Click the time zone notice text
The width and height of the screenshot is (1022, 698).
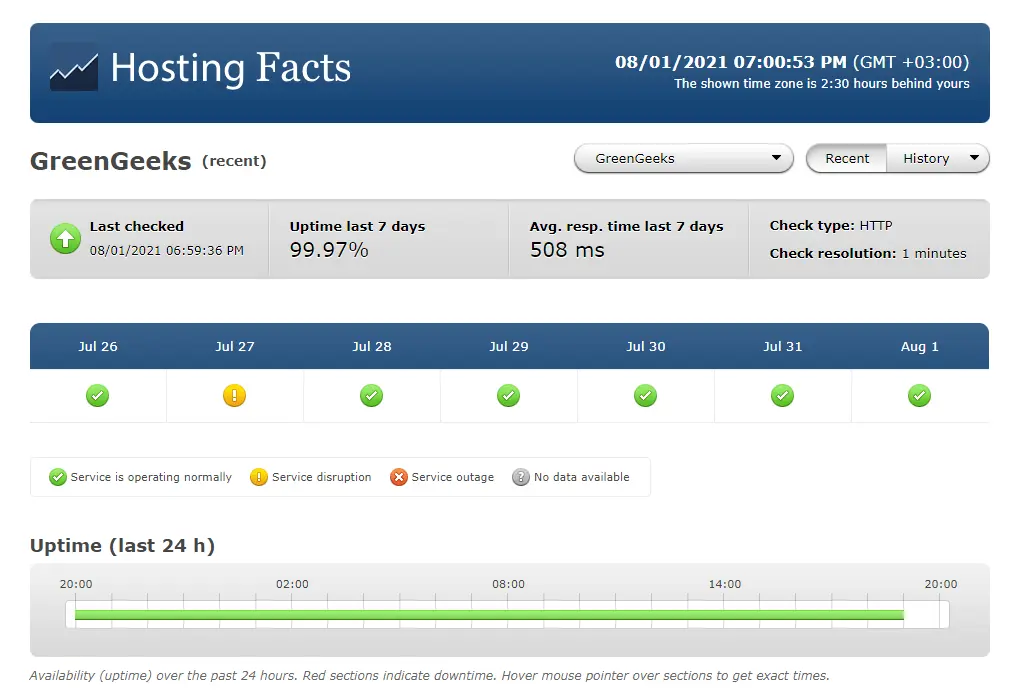point(822,83)
